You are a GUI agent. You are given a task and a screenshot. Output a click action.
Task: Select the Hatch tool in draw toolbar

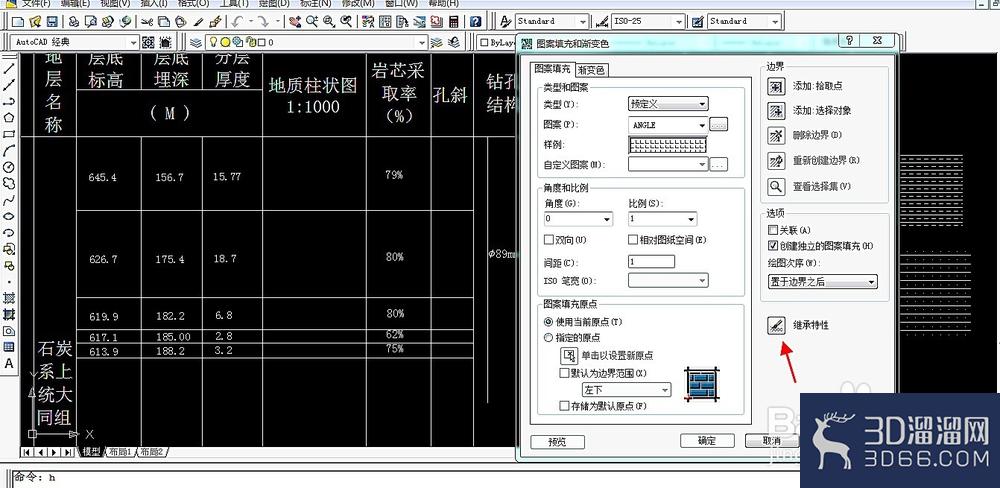(9, 298)
